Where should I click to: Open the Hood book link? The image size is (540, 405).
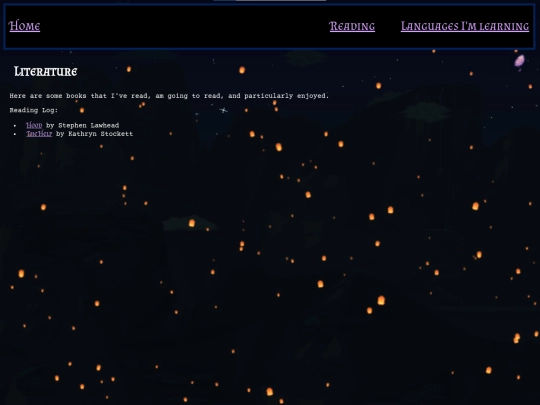click(34, 125)
